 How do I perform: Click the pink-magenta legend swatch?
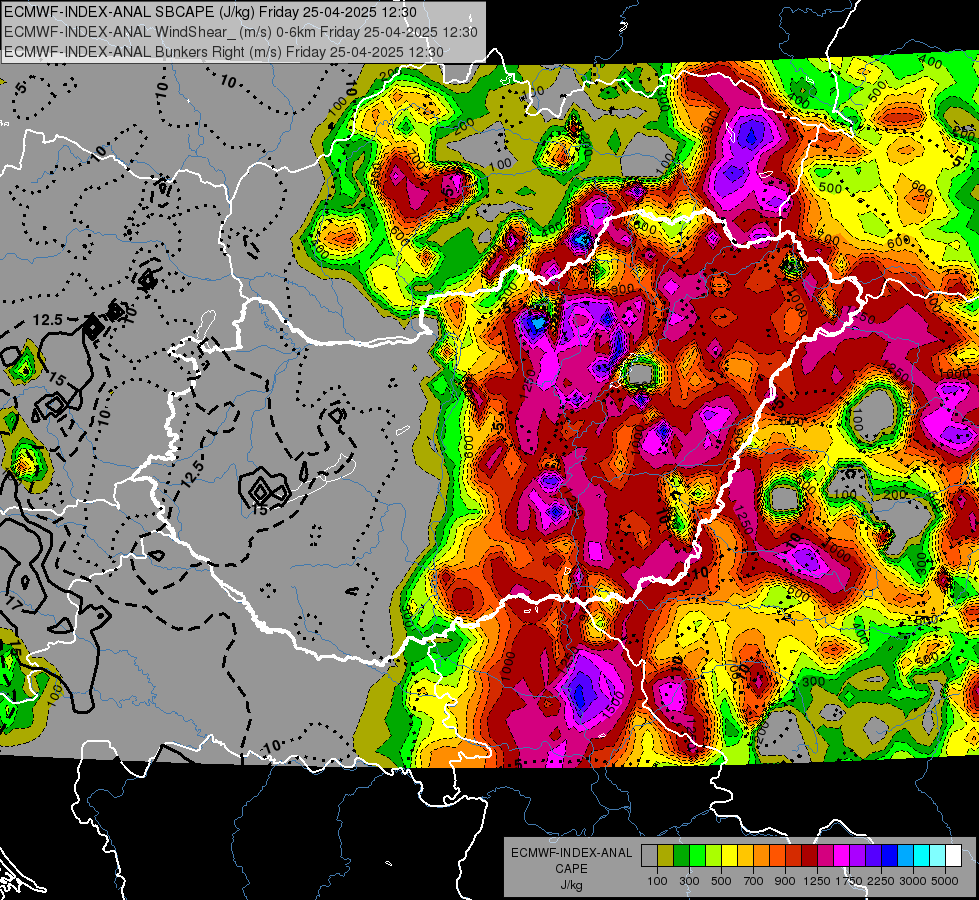point(825,855)
